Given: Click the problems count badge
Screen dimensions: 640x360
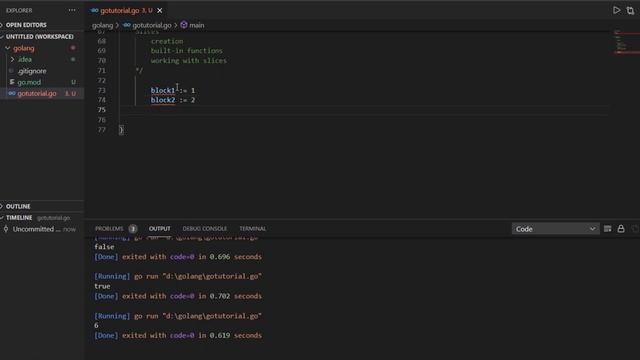Looking at the screenshot, I should pyautogui.click(x=133, y=229).
